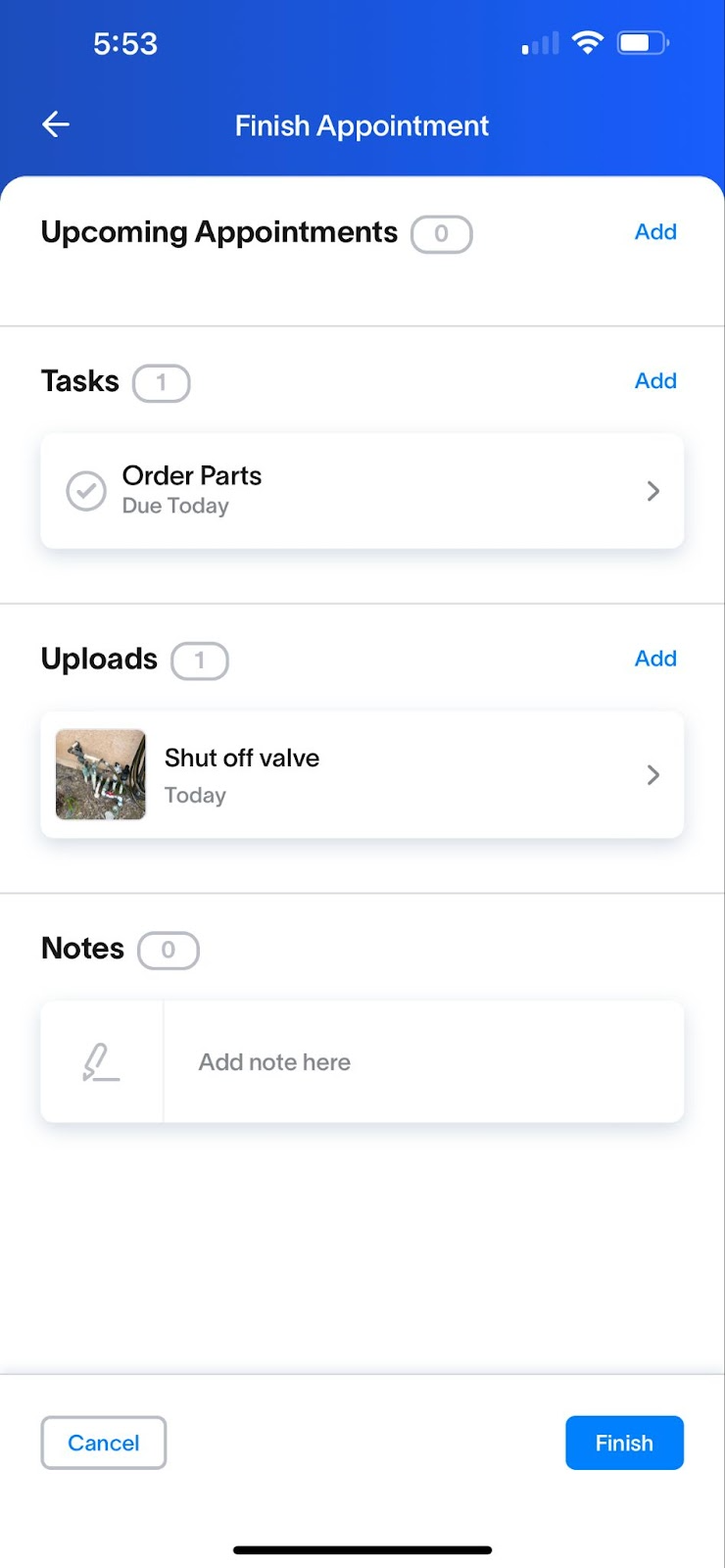The width and height of the screenshot is (725, 1568).
Task: Click the Add note here field
Action: click(x=421, y=1061)
